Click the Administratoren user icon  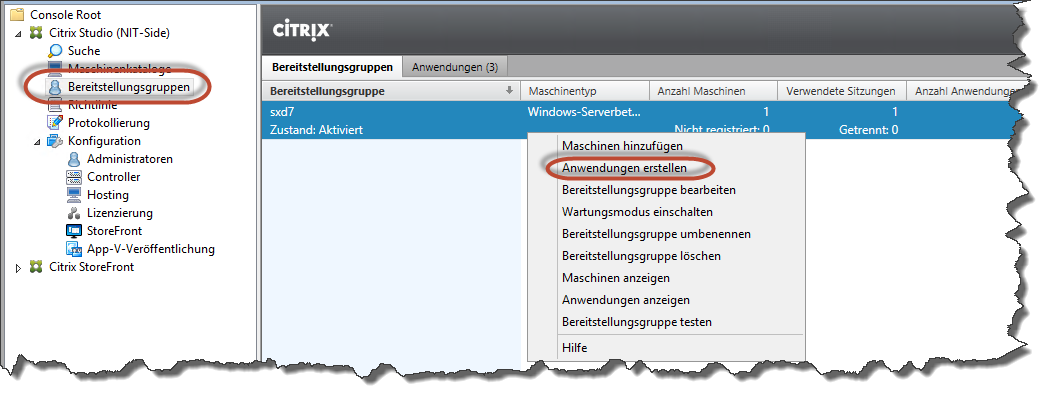point(74,159)
